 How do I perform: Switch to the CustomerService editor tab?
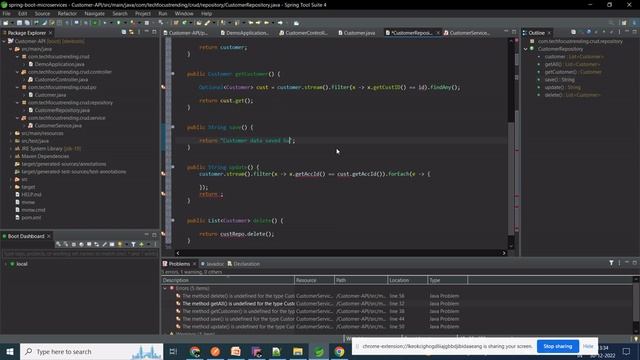(x=467, y=33)
